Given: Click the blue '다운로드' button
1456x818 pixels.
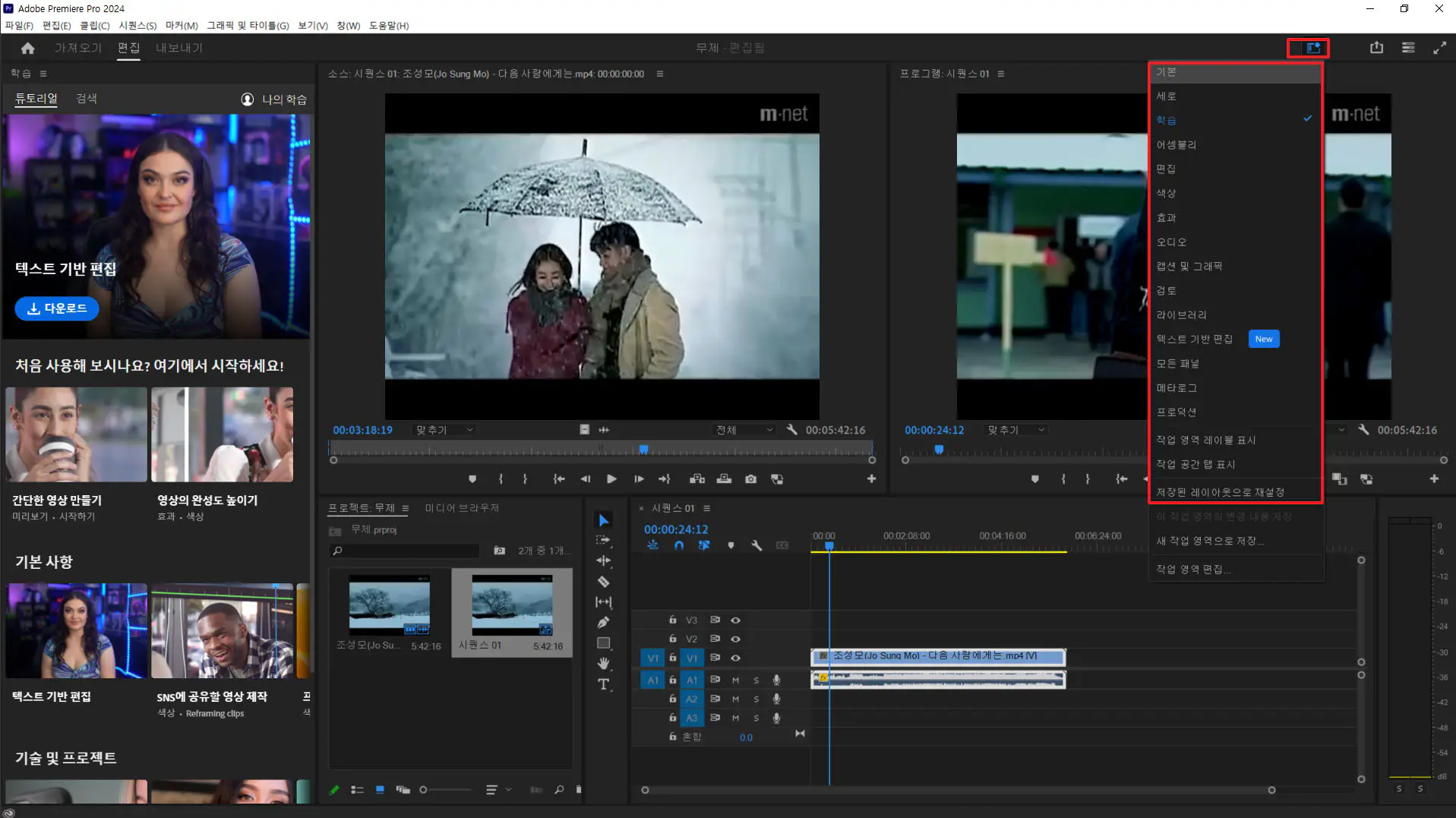Looking at the screenshot, I should click(x=57, y=308).
